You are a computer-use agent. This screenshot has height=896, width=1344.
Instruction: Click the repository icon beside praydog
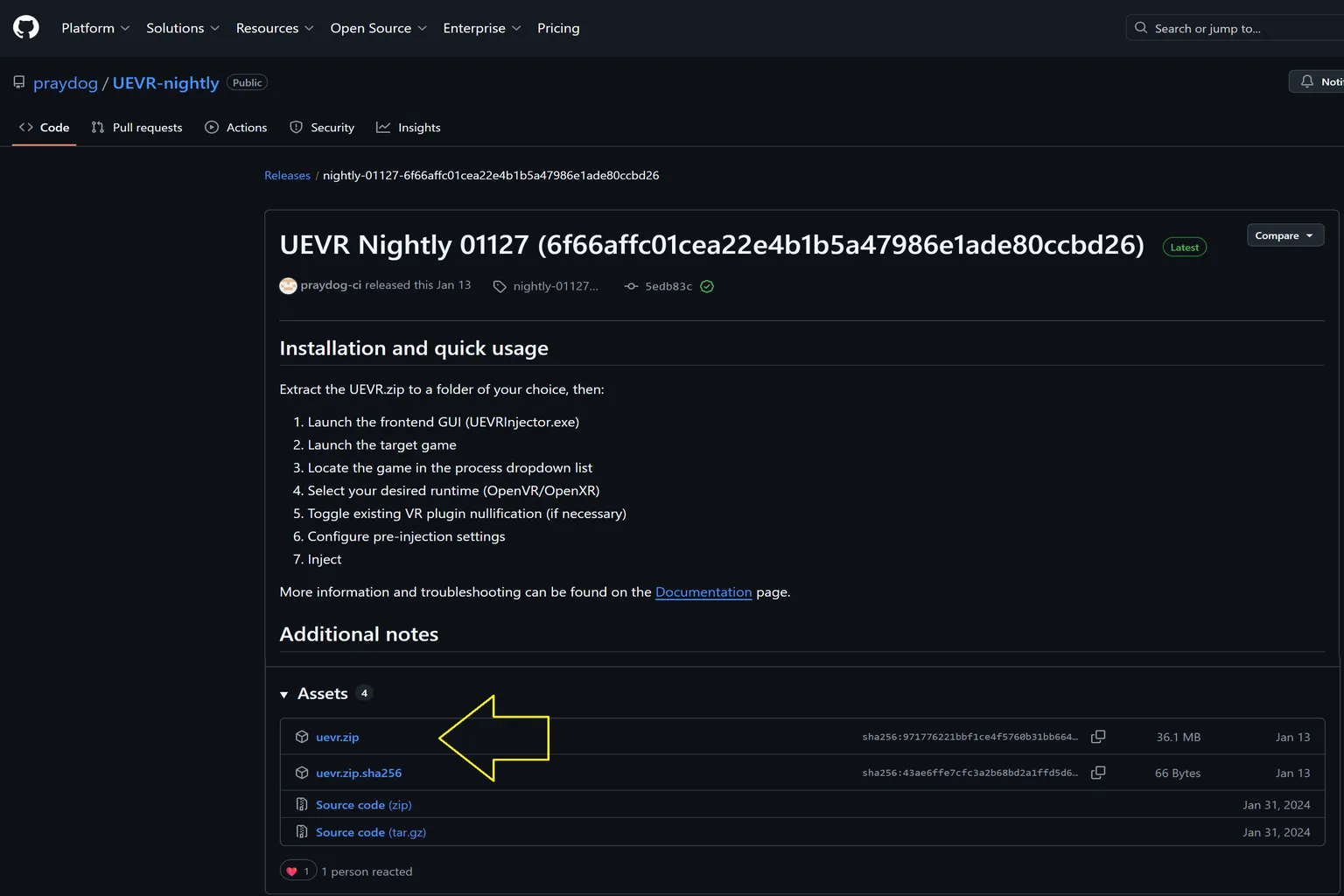click(19, 82)
